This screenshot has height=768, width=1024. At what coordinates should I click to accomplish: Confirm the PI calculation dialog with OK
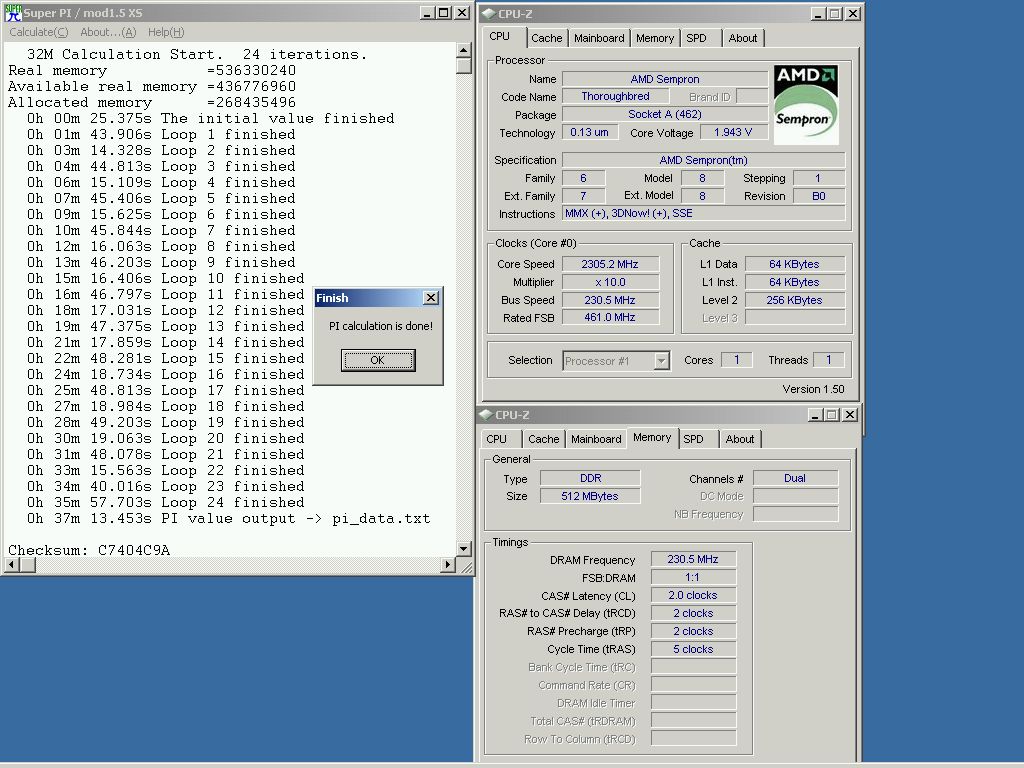[377, 360]
